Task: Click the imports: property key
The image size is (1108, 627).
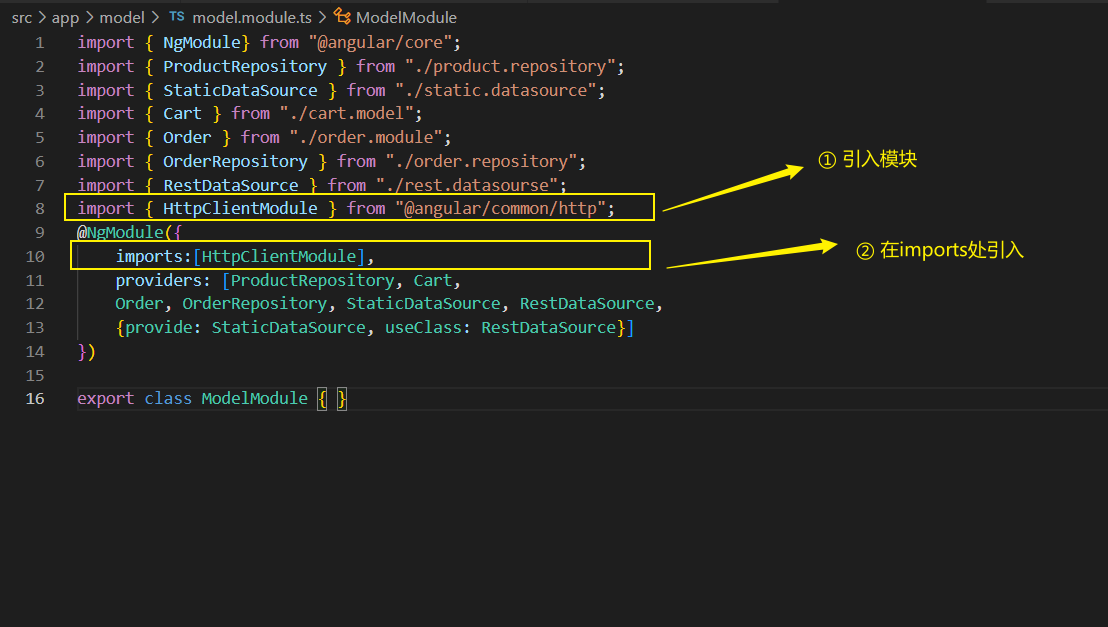Action: pyautogui.click(x=154, y=257)
